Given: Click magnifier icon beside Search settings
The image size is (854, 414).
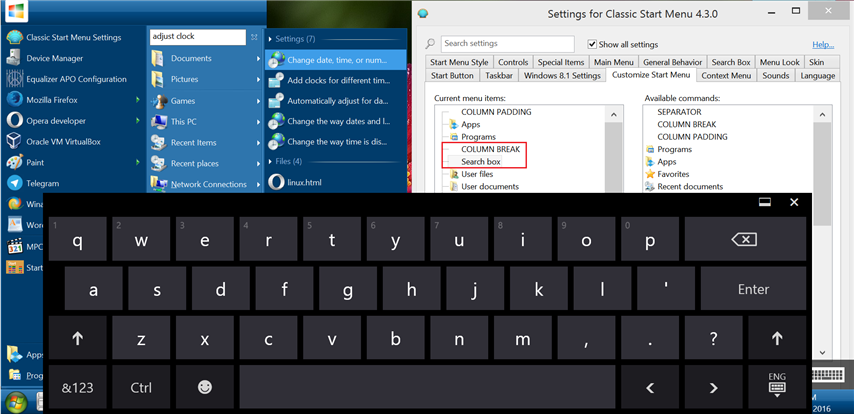Looking at the screenshot, I should pos(430,44).
